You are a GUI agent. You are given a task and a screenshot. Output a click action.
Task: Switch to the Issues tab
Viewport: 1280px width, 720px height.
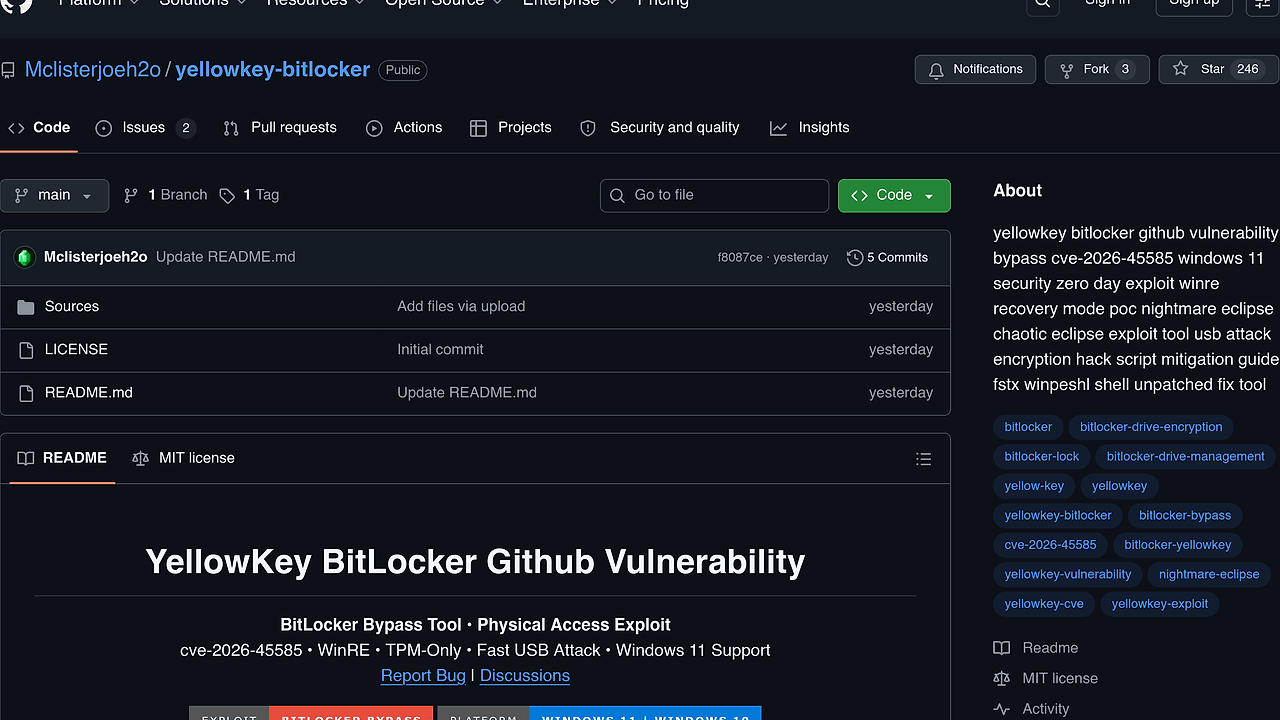pyautogui.click(x=145, y=128)
